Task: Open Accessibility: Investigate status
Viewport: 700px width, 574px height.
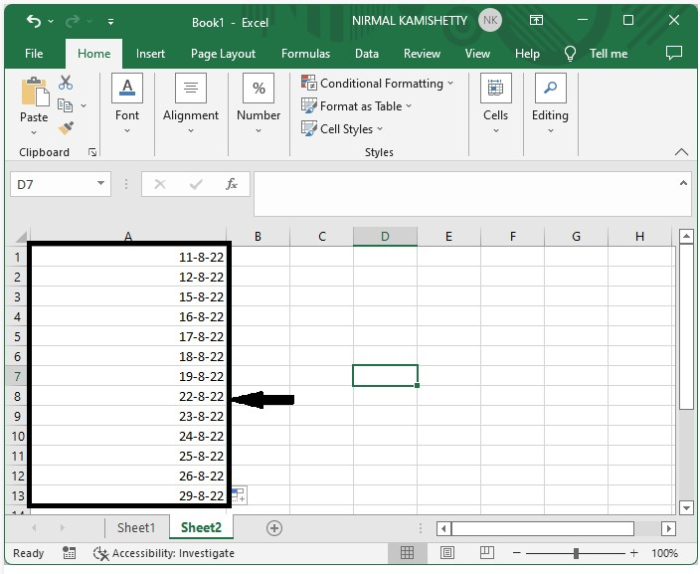Action: [163, 553]
